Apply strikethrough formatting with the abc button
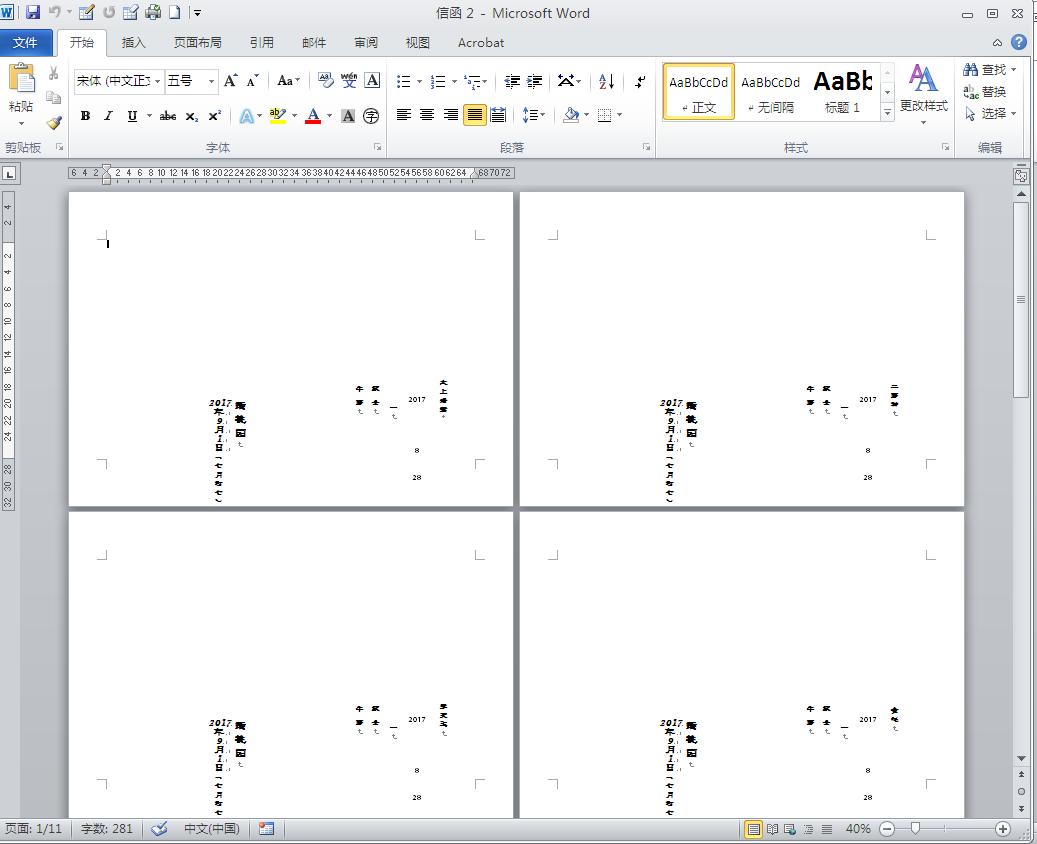This screenshot has height=844, width=1037. pos(168,116)
